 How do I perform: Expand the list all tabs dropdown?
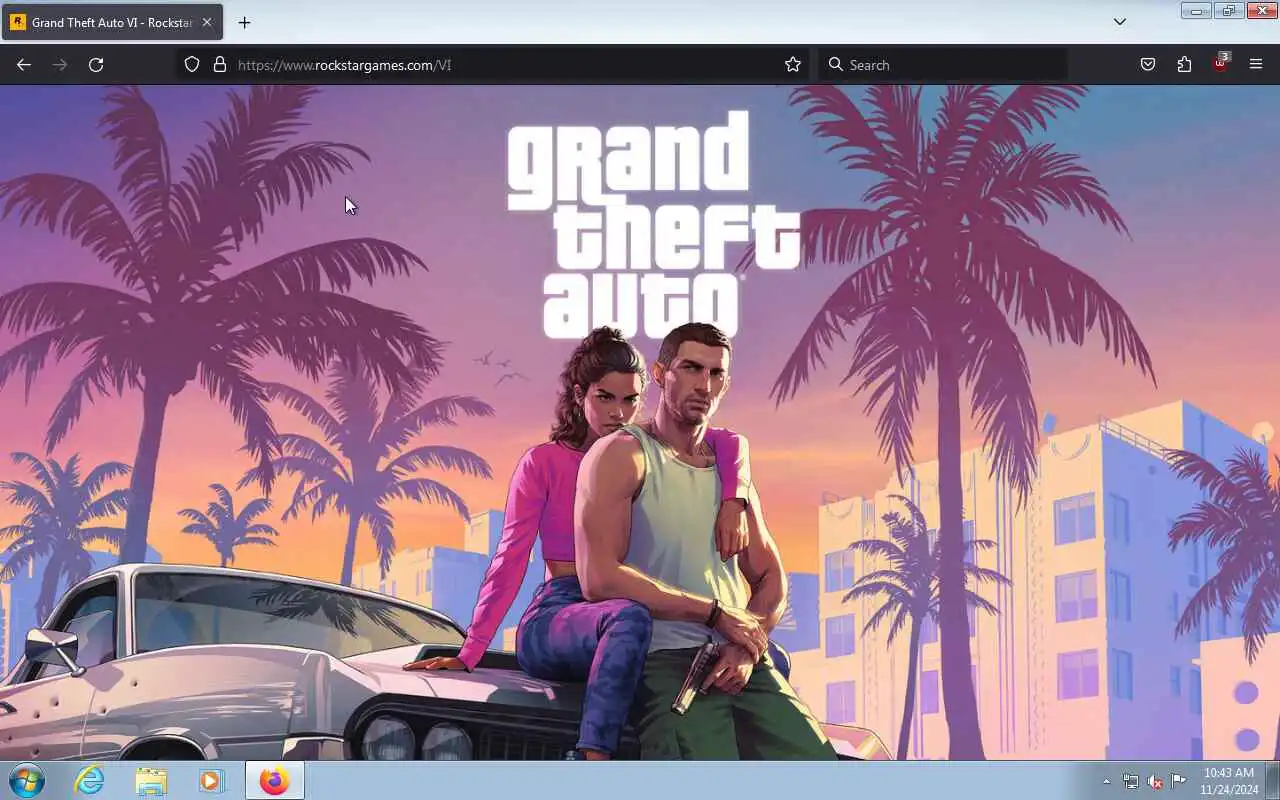click(1120, 22)
